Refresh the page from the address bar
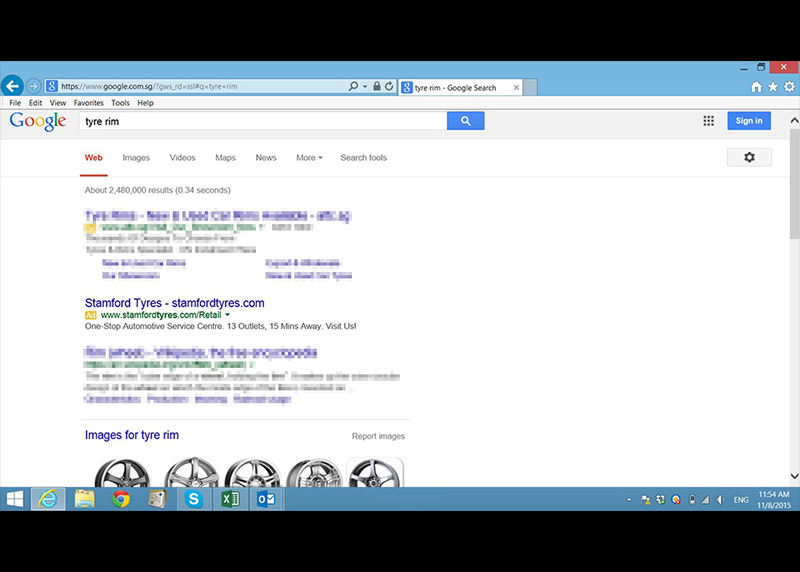The image size is (800, 572). pos(390,87)
